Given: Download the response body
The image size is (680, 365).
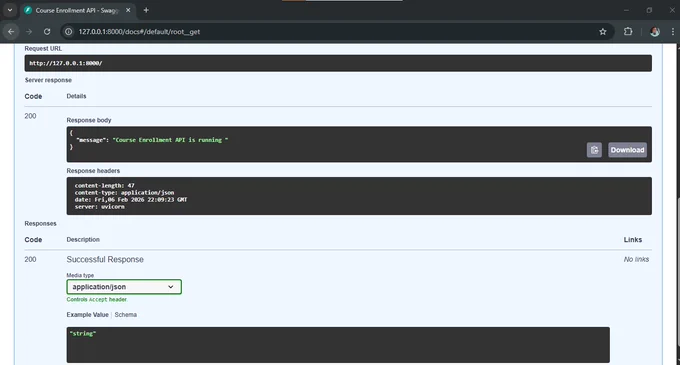Looking at the screenshot, I should coord(627,150).
